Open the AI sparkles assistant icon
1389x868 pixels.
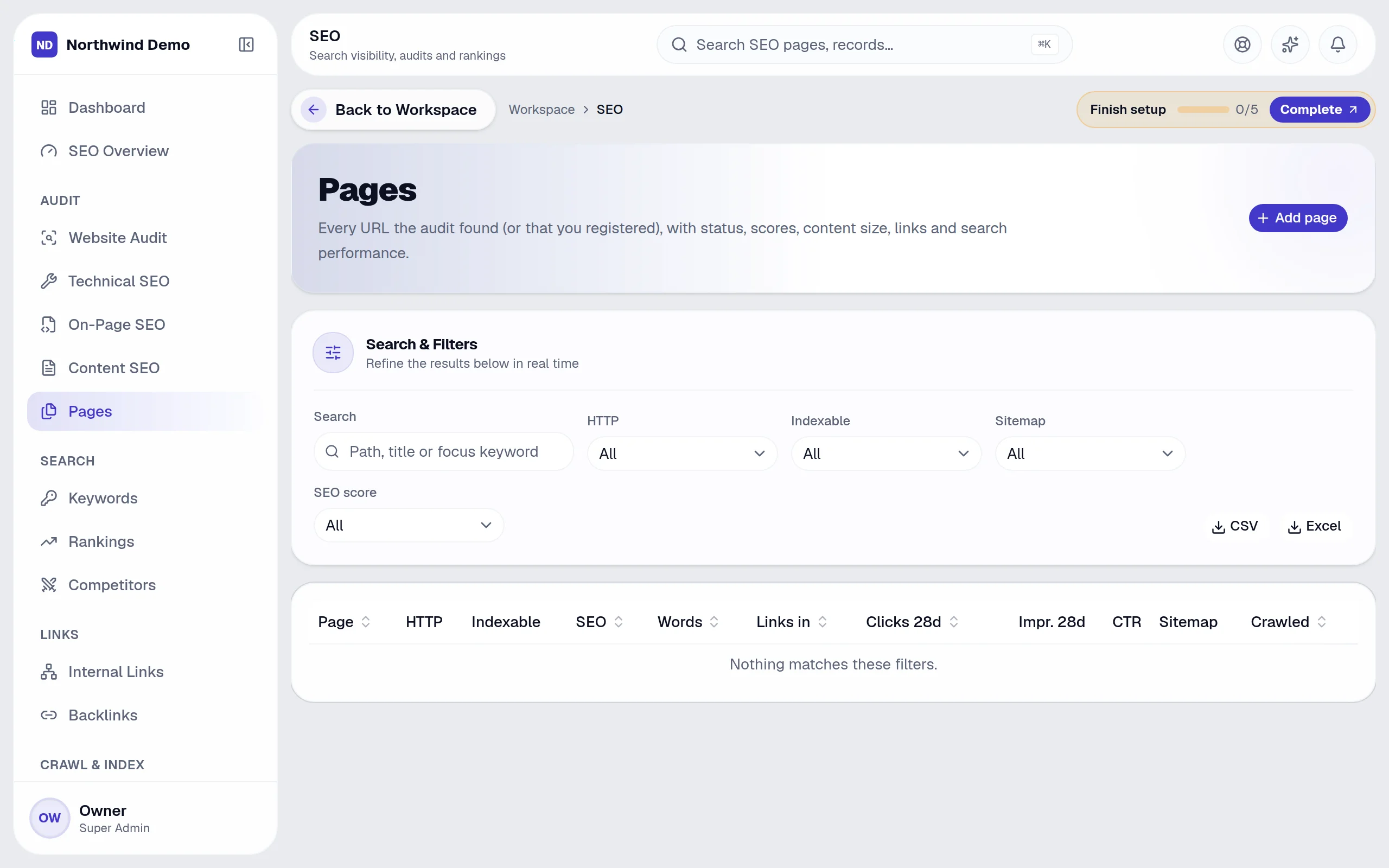[1290, 44]
